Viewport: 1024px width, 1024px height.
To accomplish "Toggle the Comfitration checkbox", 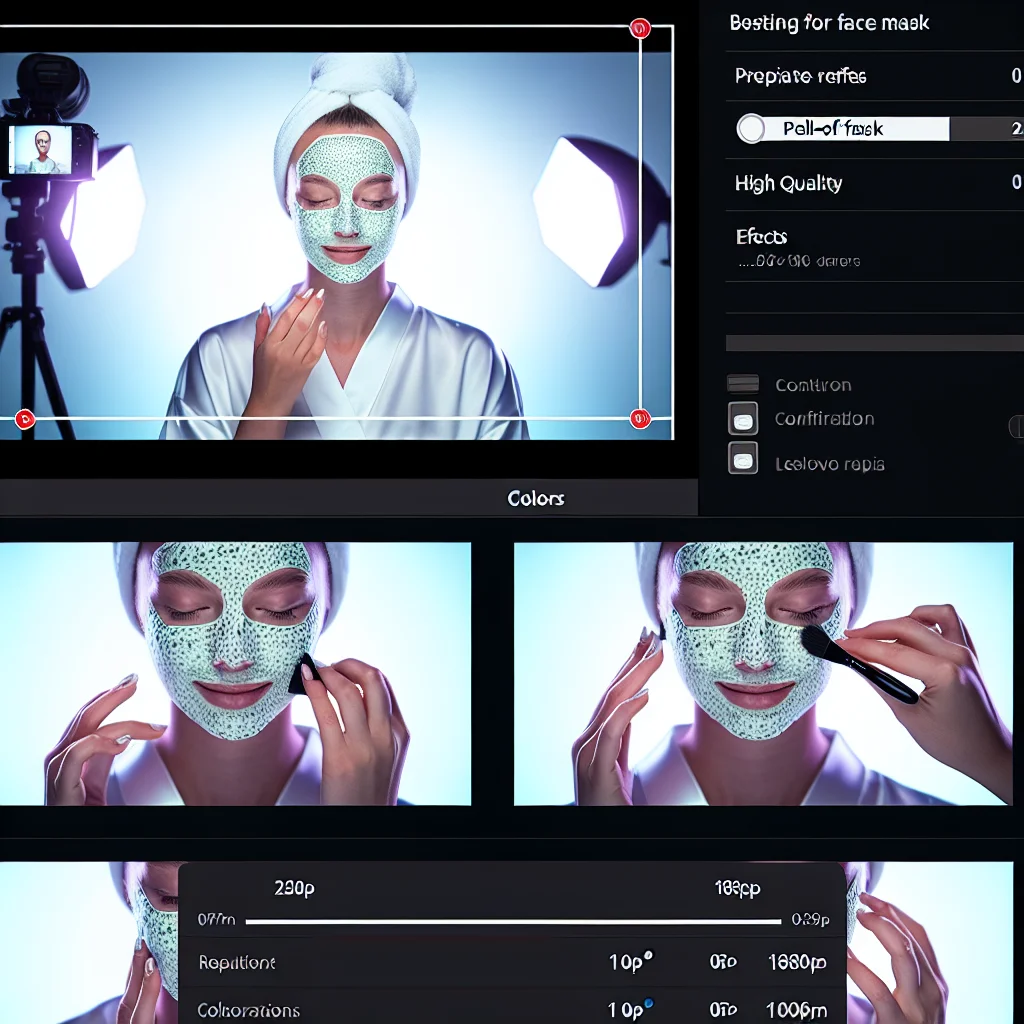I will pyautogui.click(x=743, y=419).
